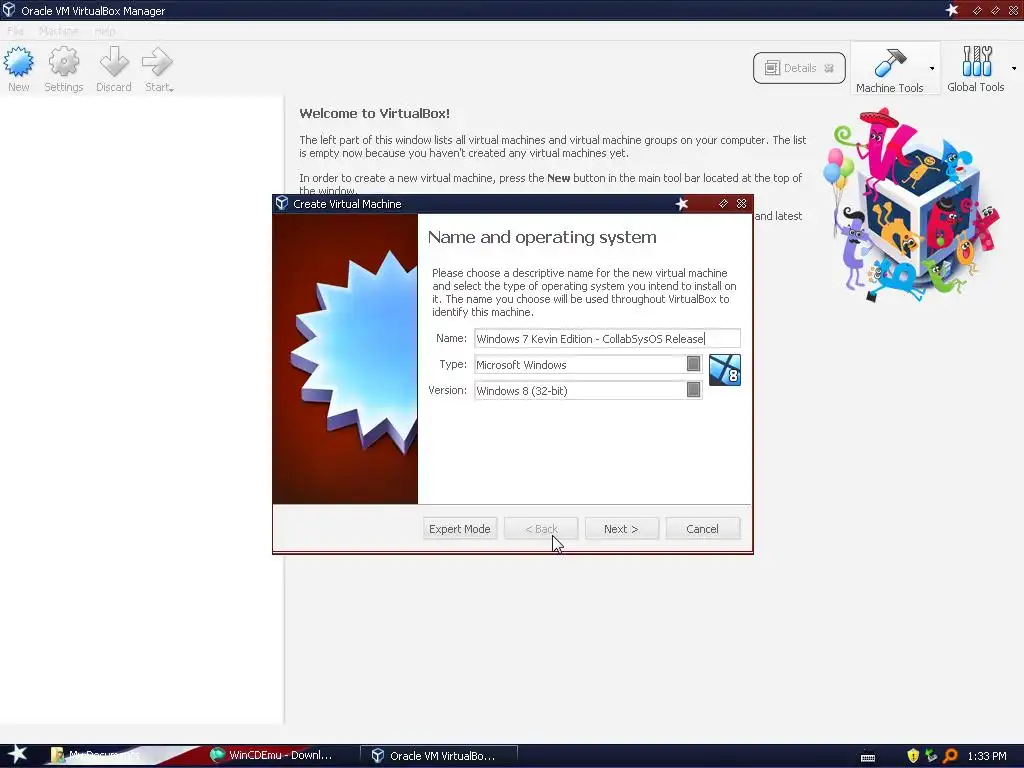
Task: Open the Version dropdown Windows 8 (32-bit)
Action: (588, 391)
